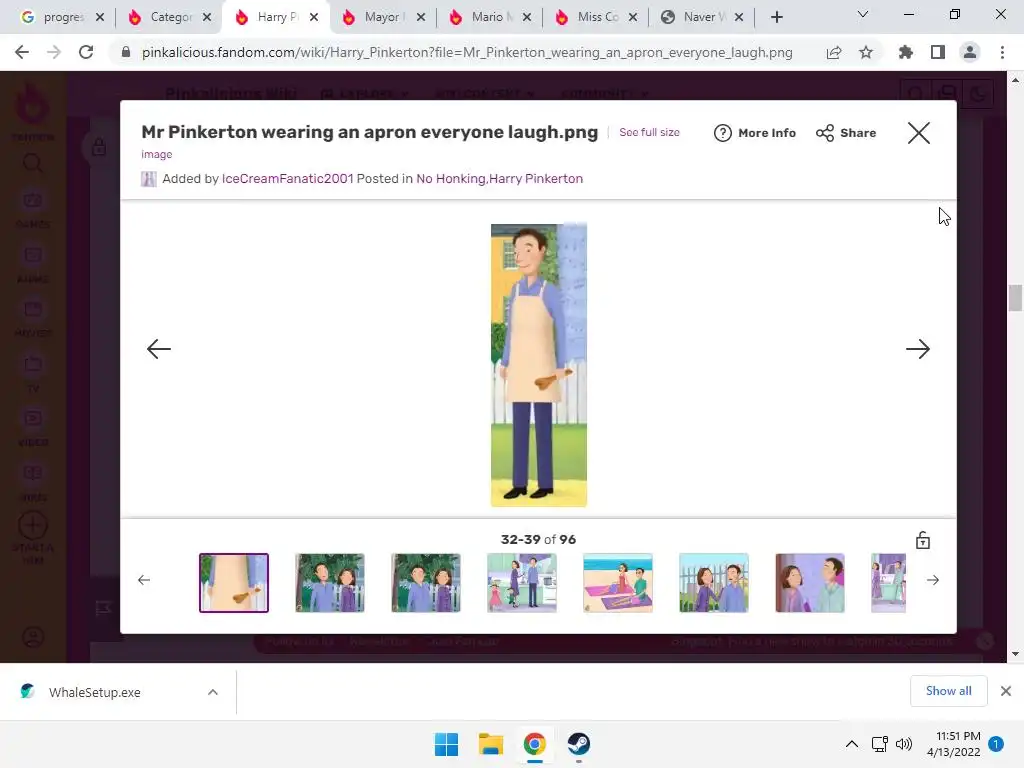Viewport: 1024px width, 768px height.
Task: Open the tab search chevron
Action: tap(862, 14)
